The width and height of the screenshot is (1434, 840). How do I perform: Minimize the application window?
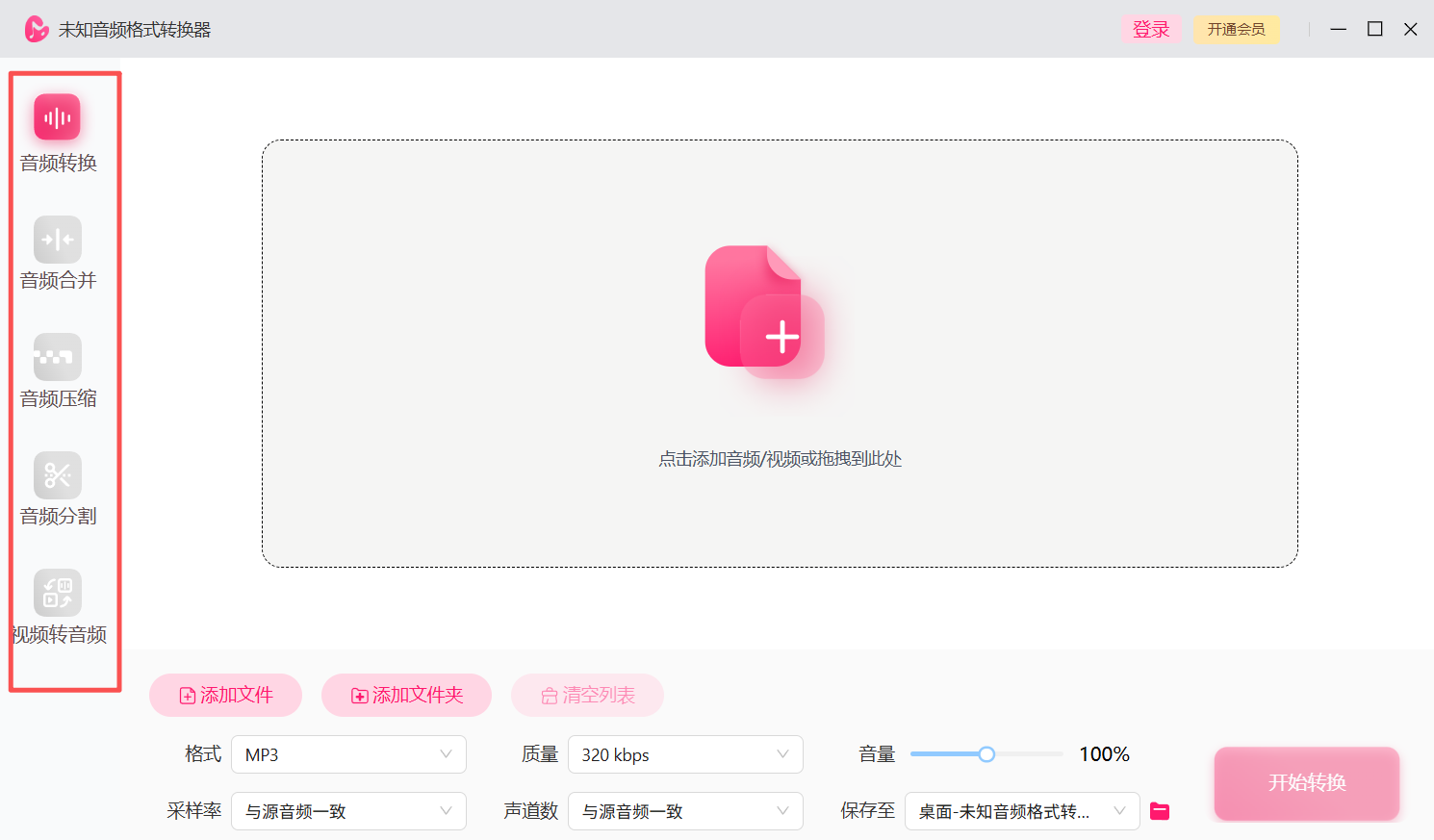[x=1338, y=29]
